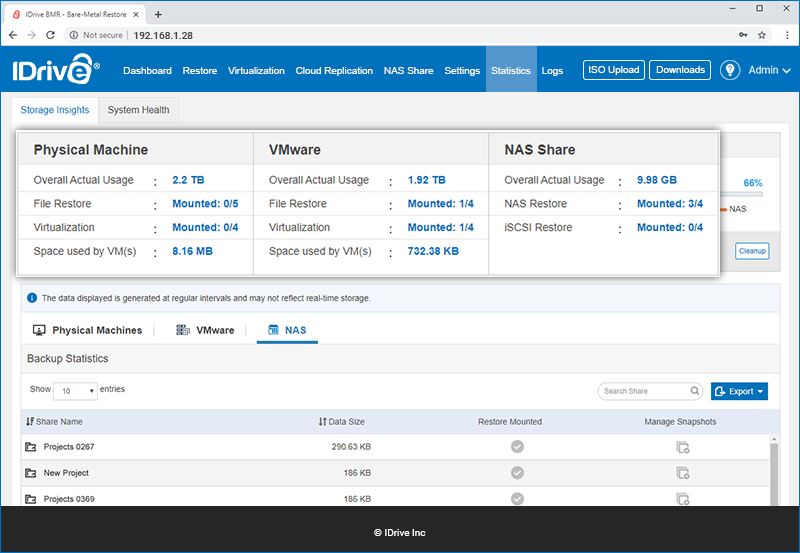
Task: Click VMware Space used 732.38 KB
Action: pos(433,251)
